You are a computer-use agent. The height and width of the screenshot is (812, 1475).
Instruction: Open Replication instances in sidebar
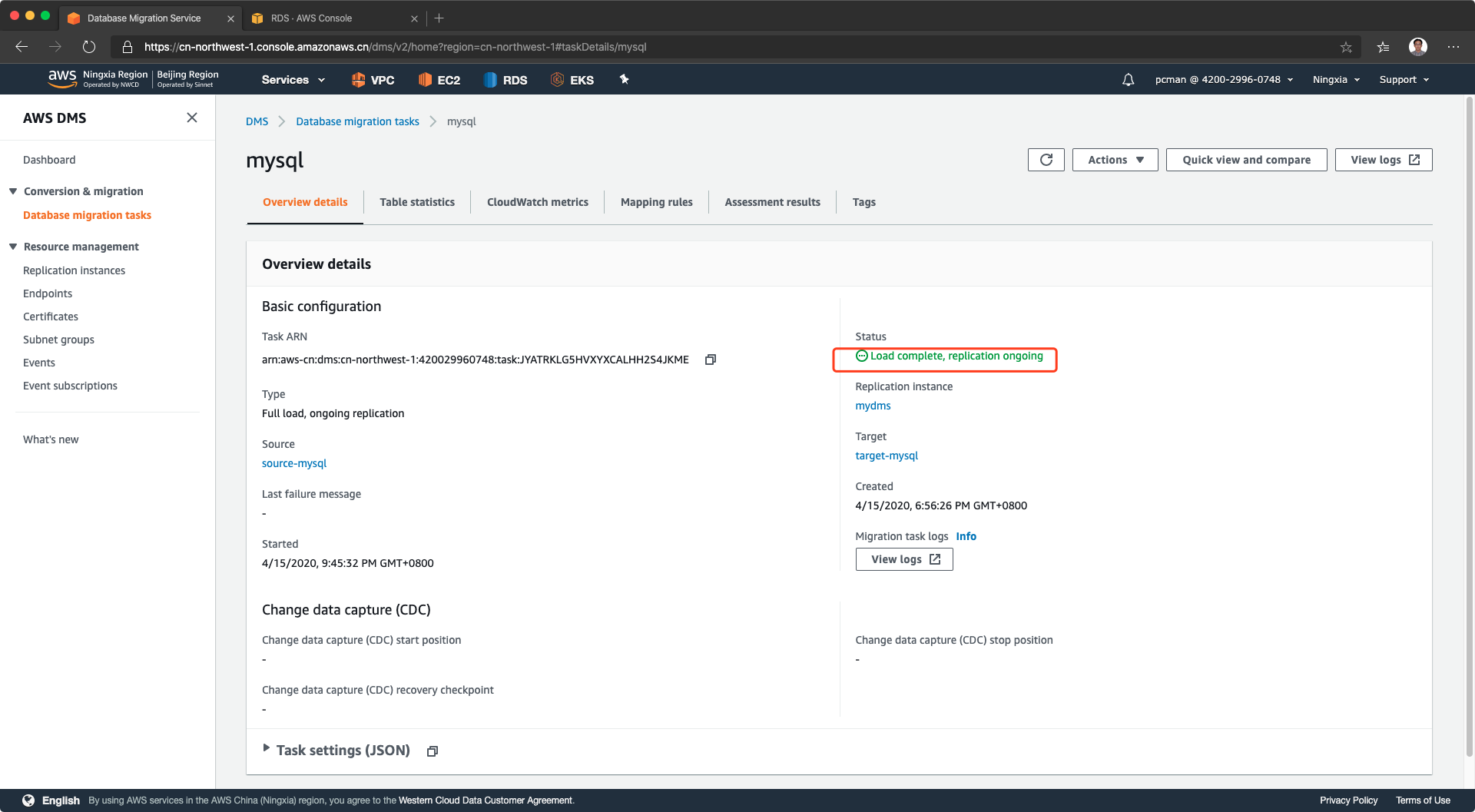74,270
